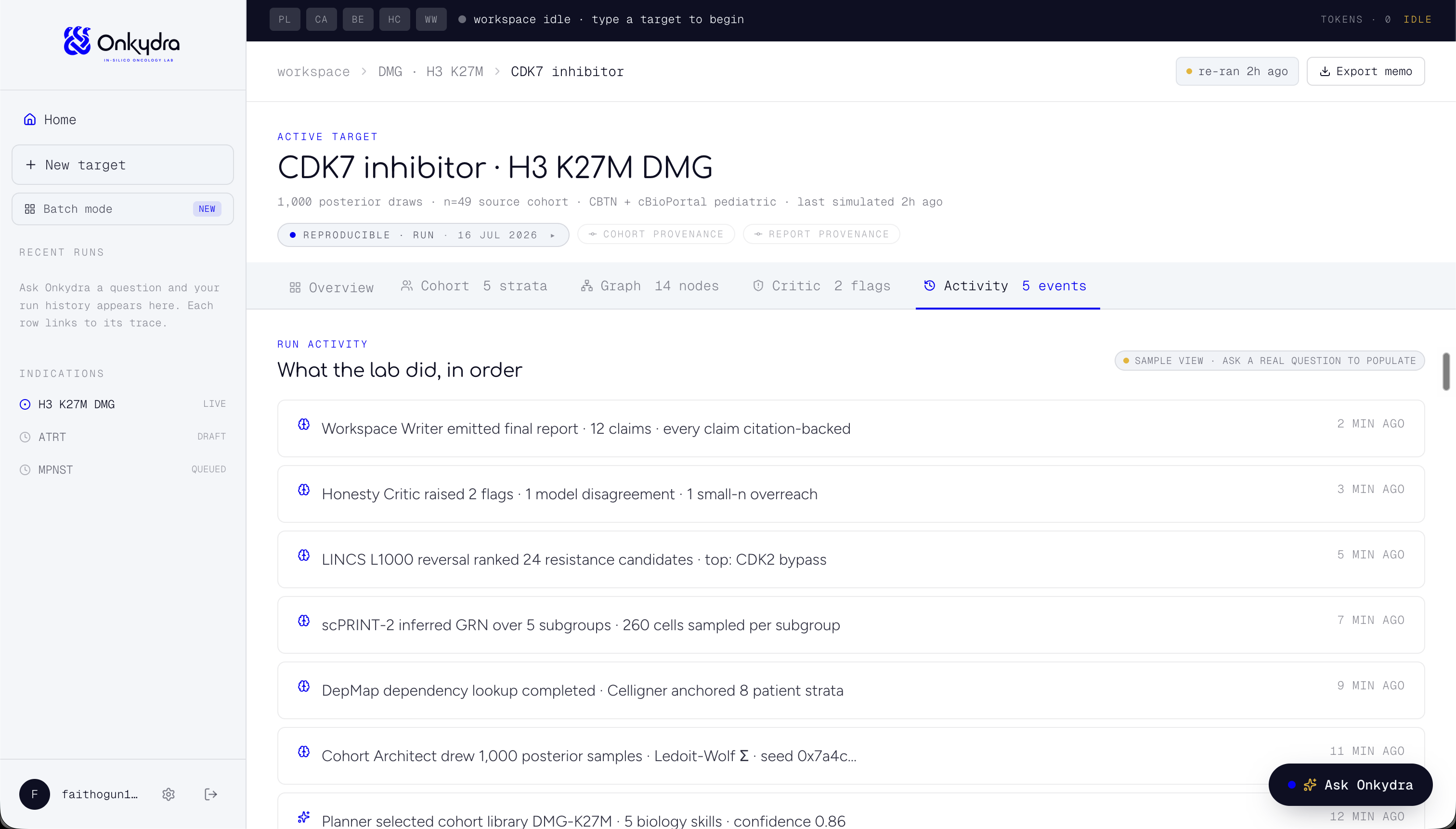1456x829 pixels.
Task: Go to Home in sidebar
Action: [122, 119]
